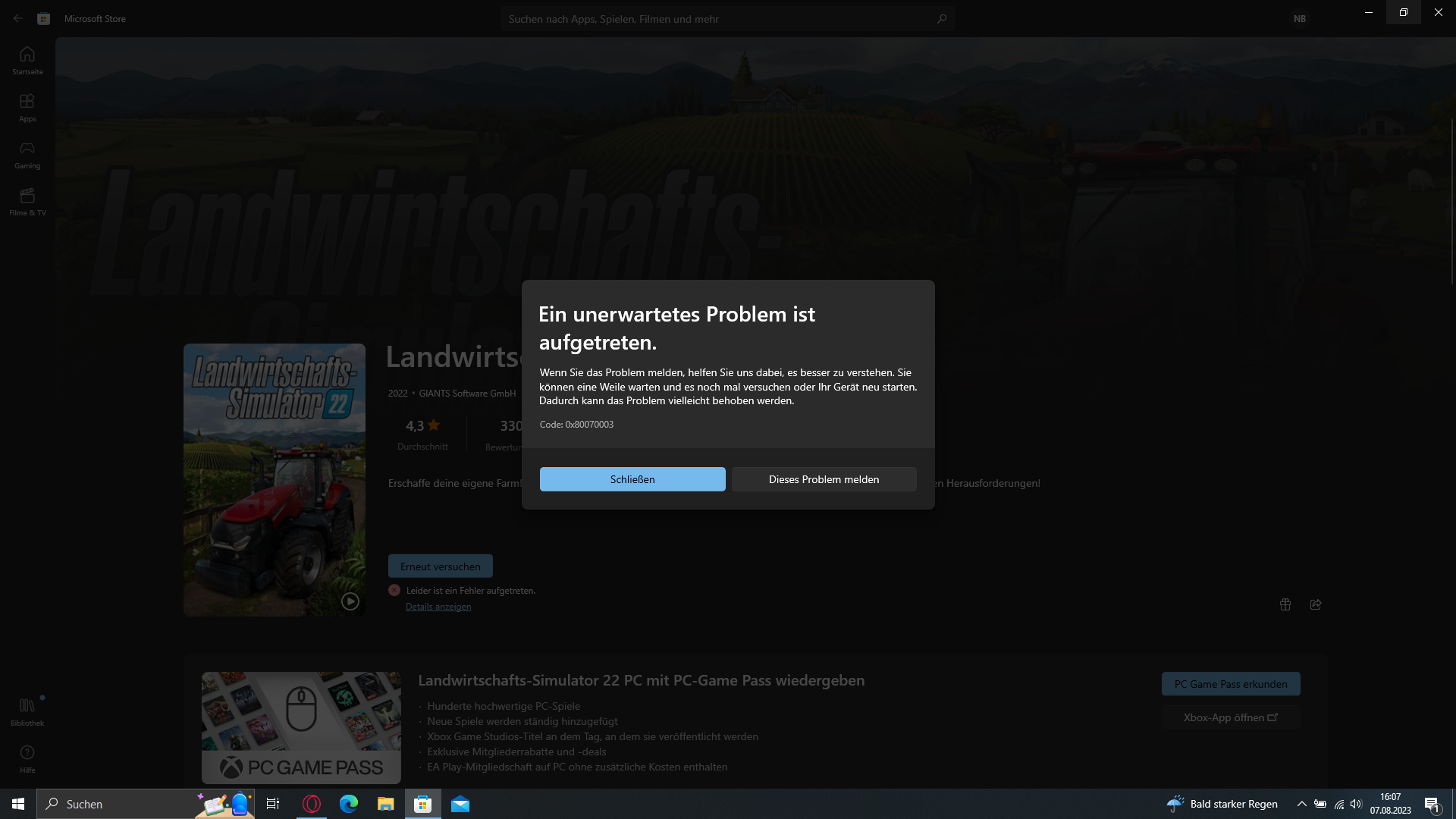Click Erneut versuchen button
Image resolution: width=1456 pixels, height=819 pixels.
tap(440, 566)
